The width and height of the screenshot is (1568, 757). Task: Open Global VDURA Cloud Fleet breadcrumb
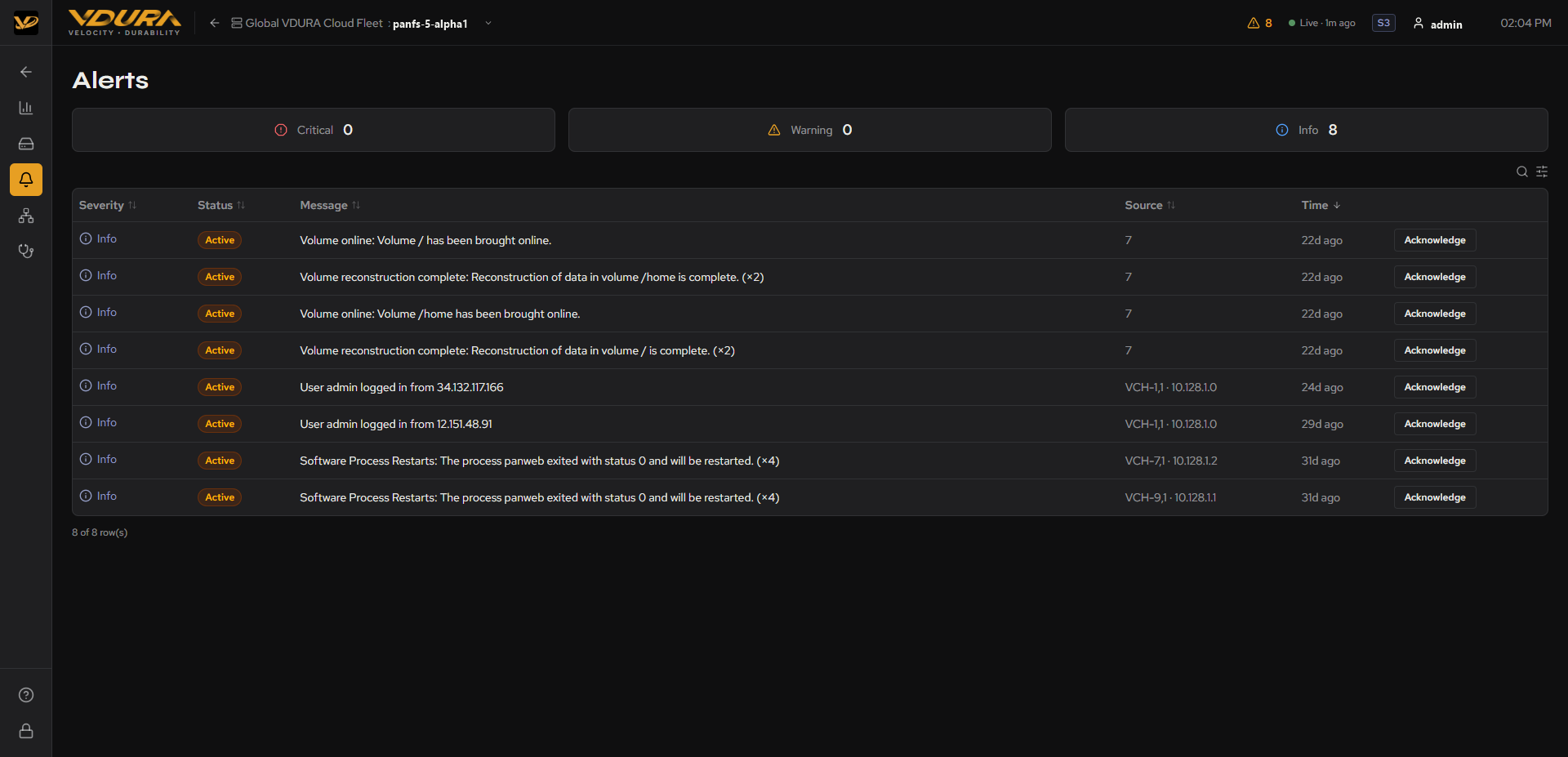[307, 23]
